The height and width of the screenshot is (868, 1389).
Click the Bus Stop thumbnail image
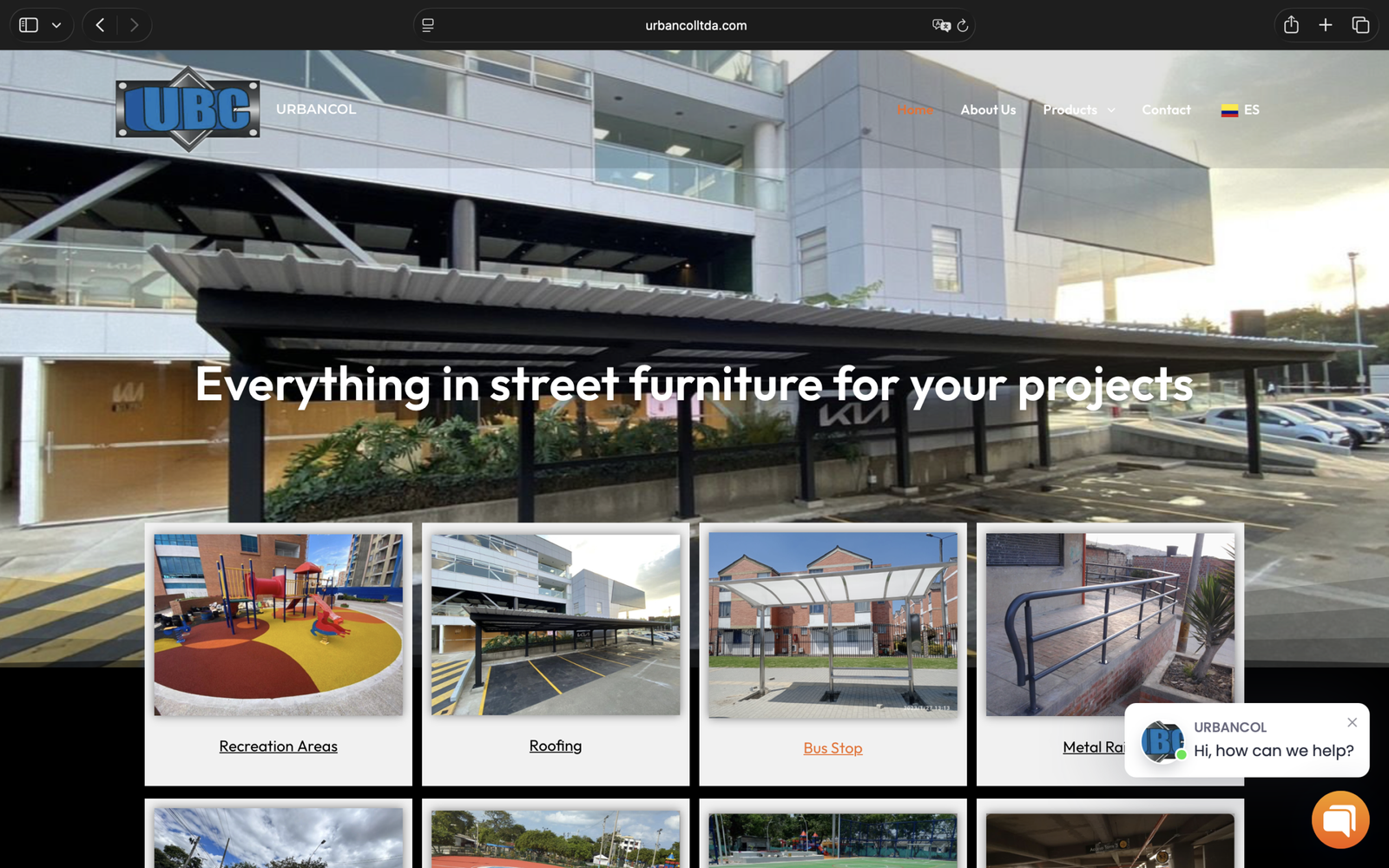pos(833,625)
